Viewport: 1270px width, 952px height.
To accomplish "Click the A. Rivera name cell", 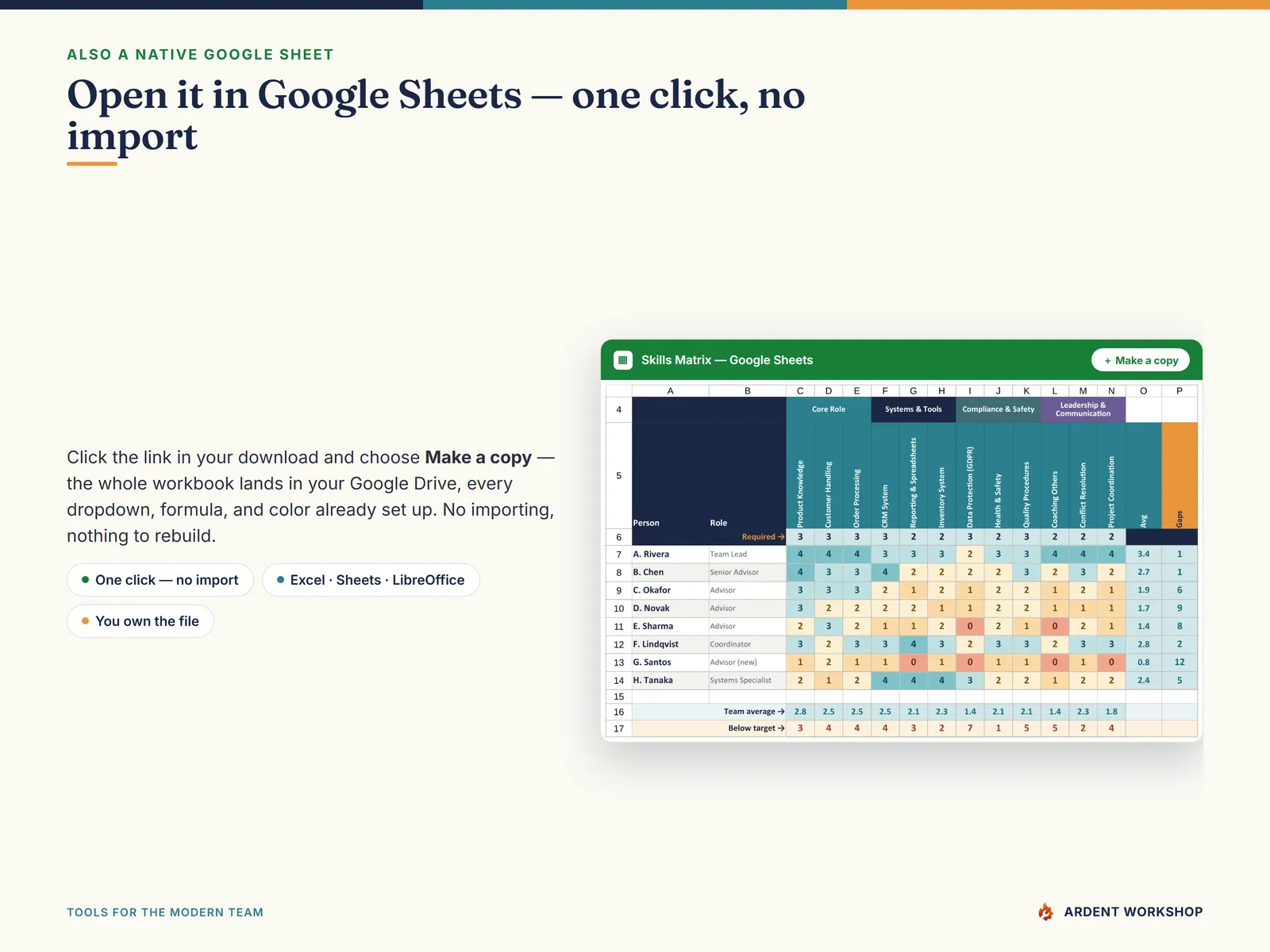I will (671, 555).
